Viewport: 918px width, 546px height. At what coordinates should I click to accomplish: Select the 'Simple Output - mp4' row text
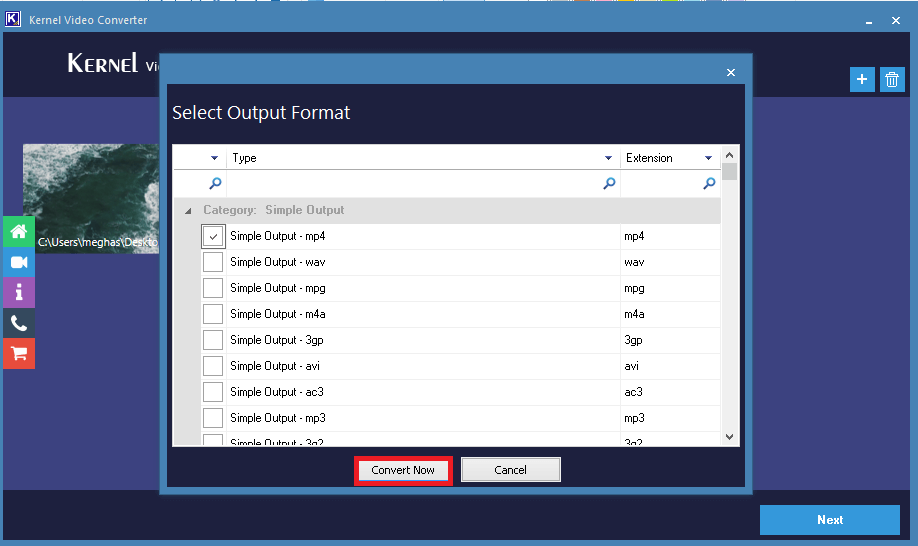pyautogui.click(x=278, y=236)
